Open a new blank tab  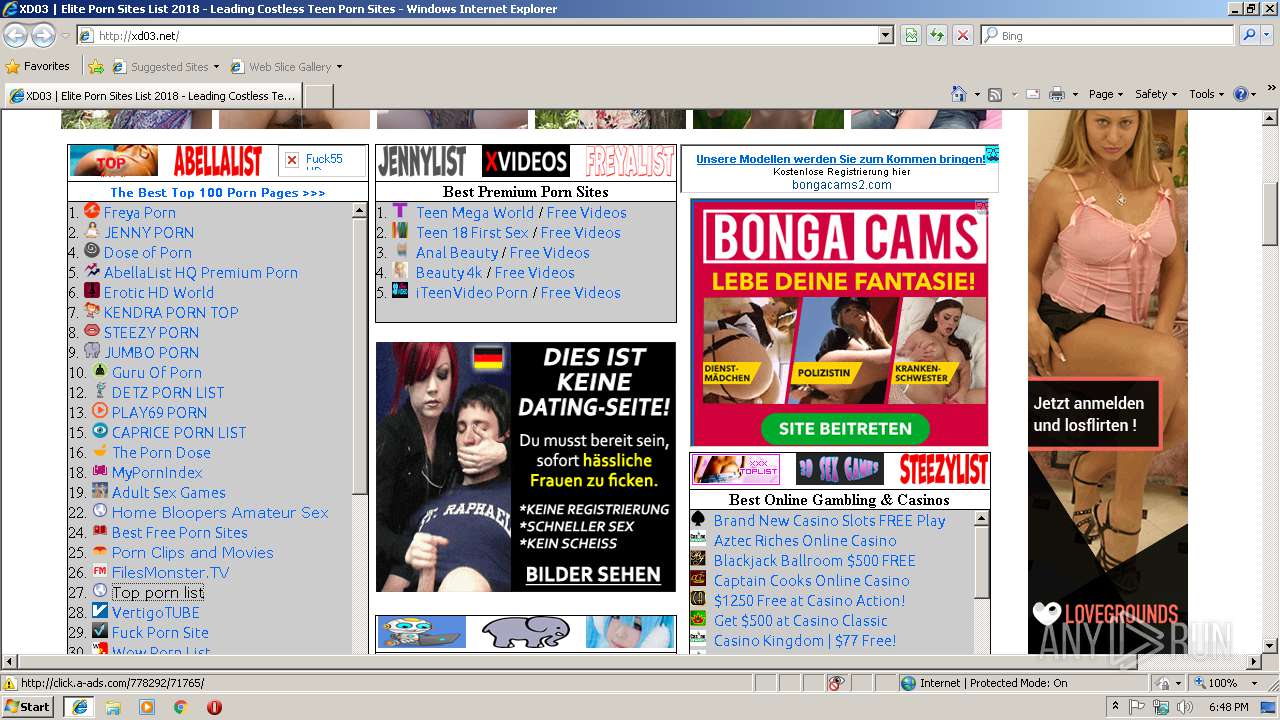click(318, 96)
